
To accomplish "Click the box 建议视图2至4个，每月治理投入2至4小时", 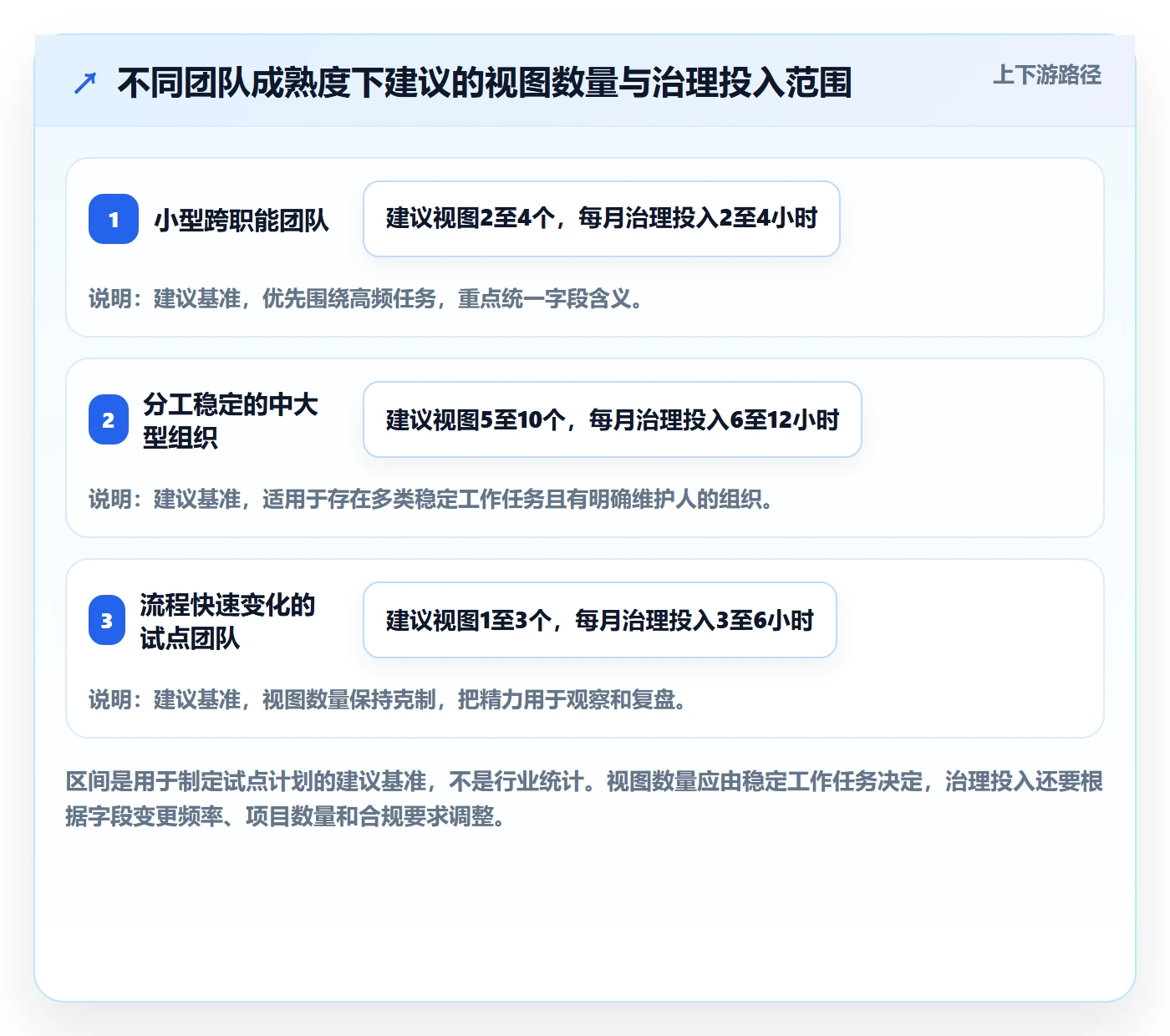I will pyautogui.click(x=602, y=219).
